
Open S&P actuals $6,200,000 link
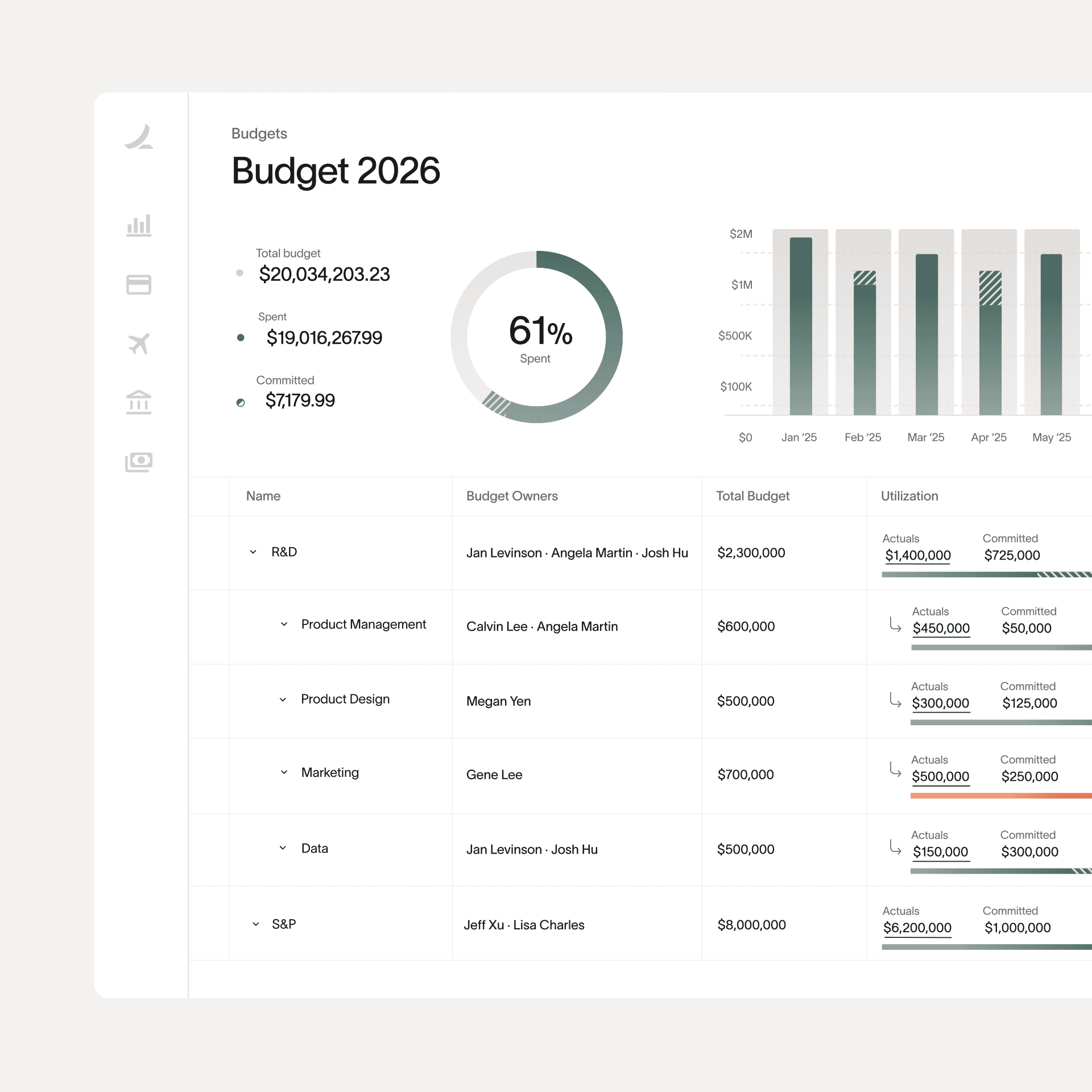pos(917,928)
